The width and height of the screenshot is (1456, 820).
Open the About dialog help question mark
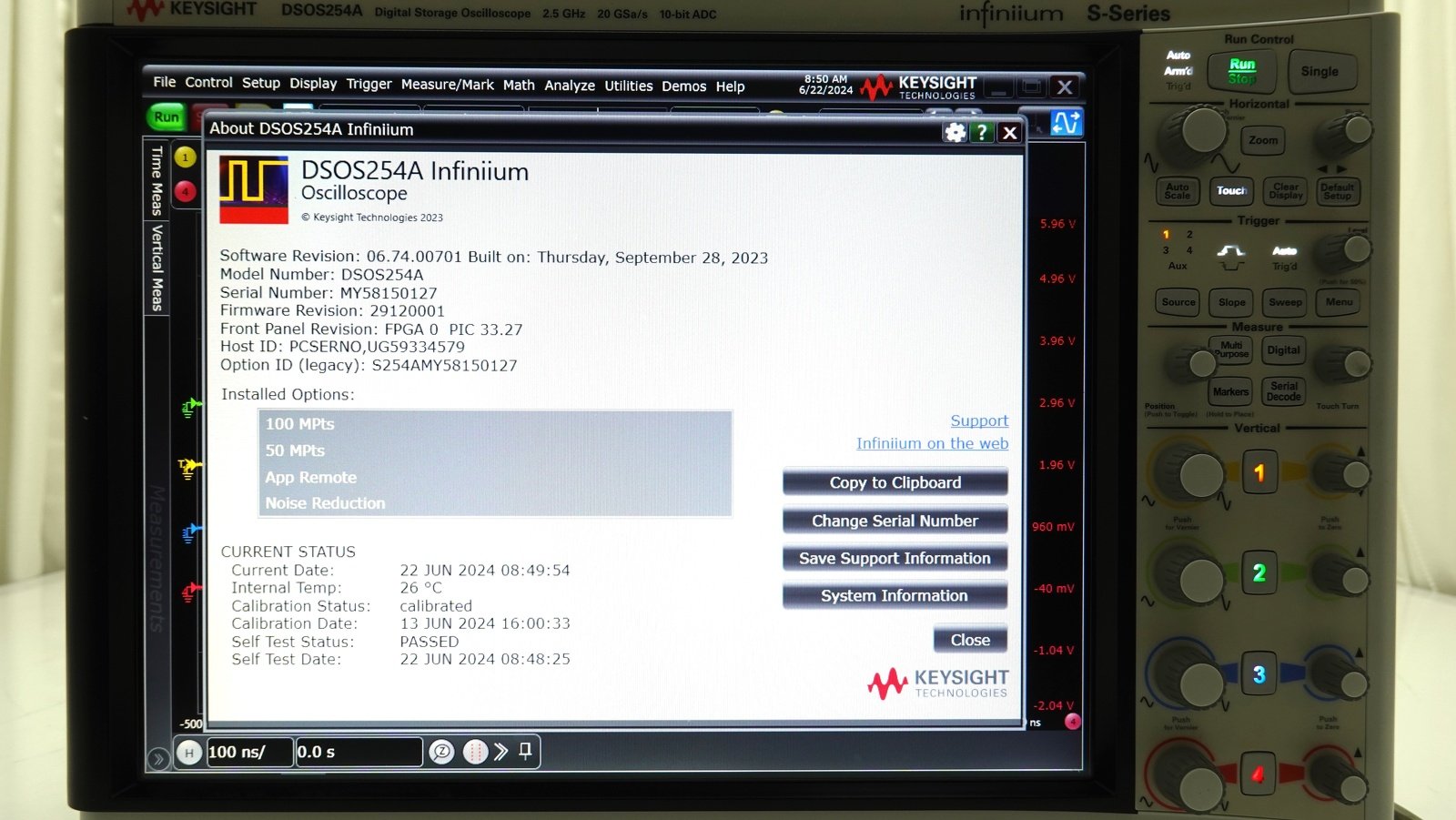coord(982,133)
